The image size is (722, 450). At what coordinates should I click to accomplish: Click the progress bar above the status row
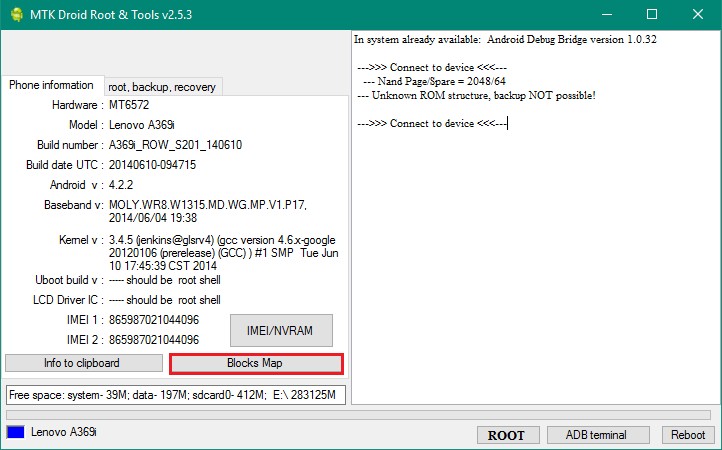tap(360, 414)
